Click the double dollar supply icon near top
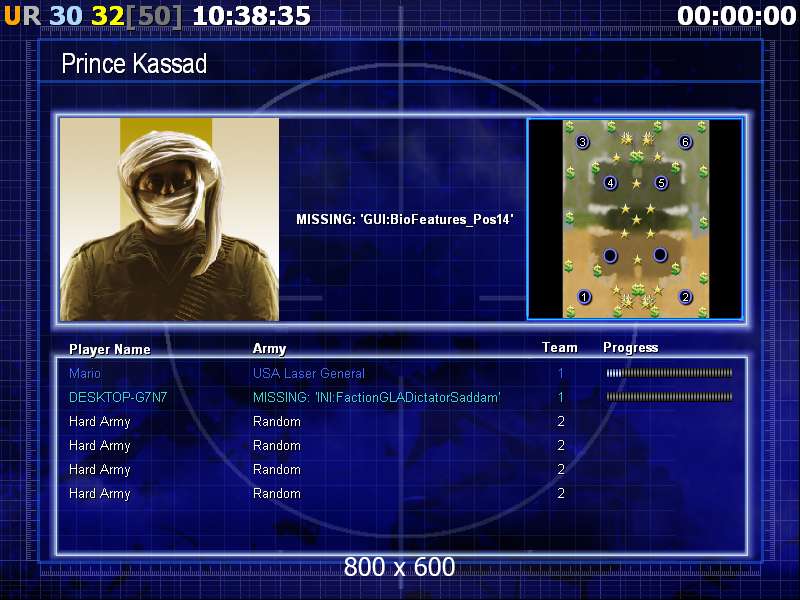This screenshot has height=600, width=800. click(x=636, y=157)
